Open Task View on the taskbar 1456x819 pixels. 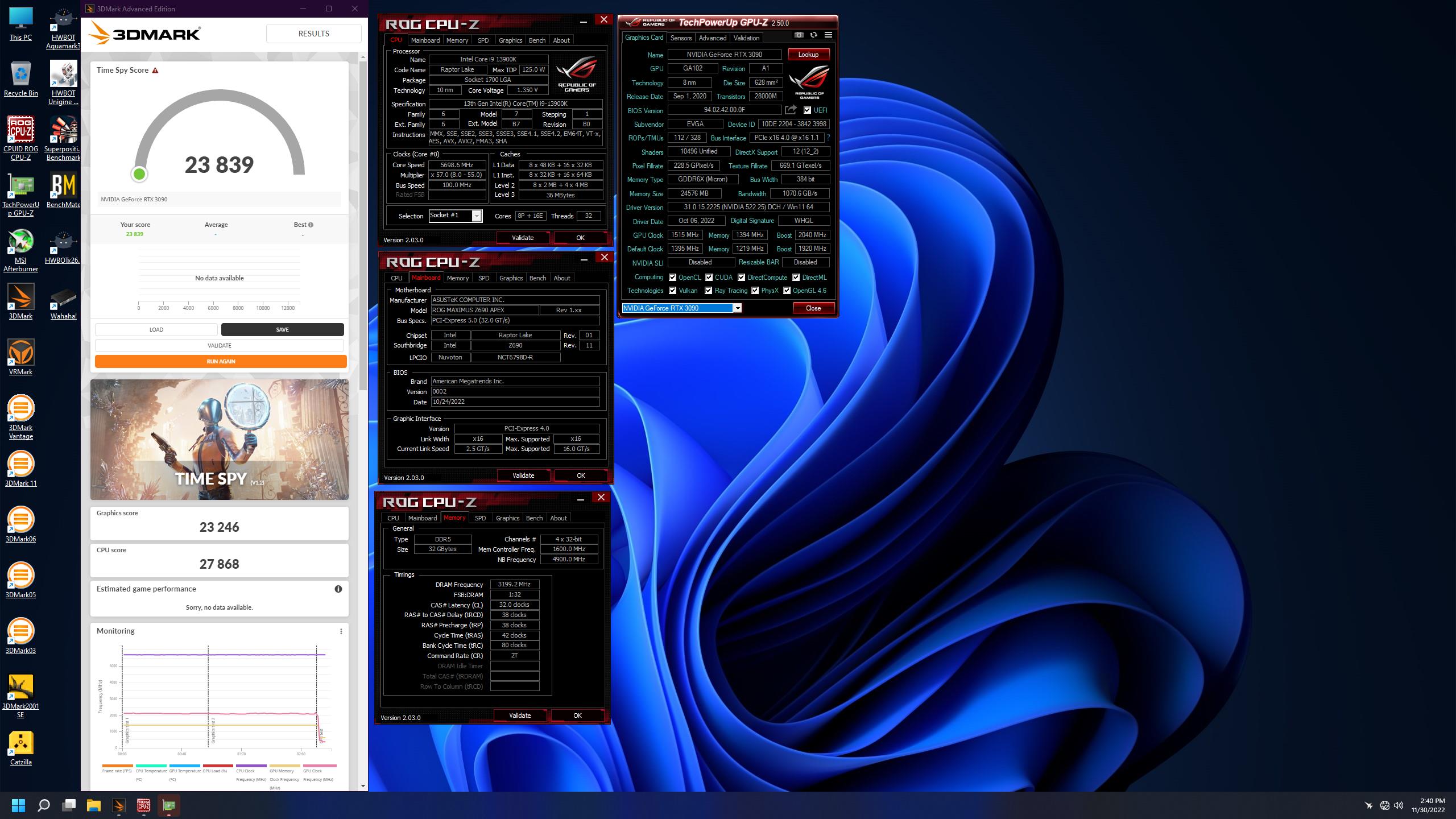69,805
